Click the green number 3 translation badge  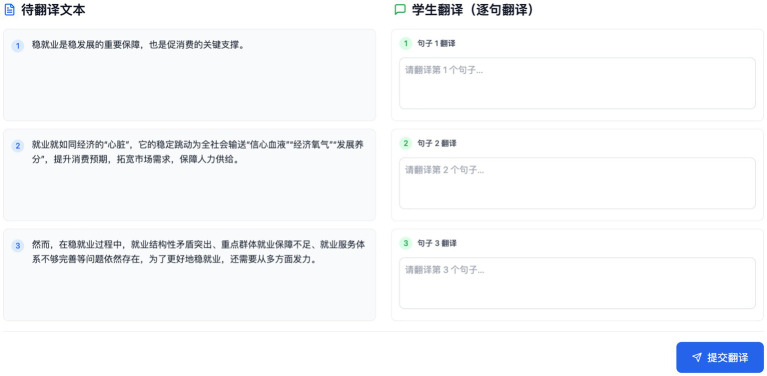(406, 243)
